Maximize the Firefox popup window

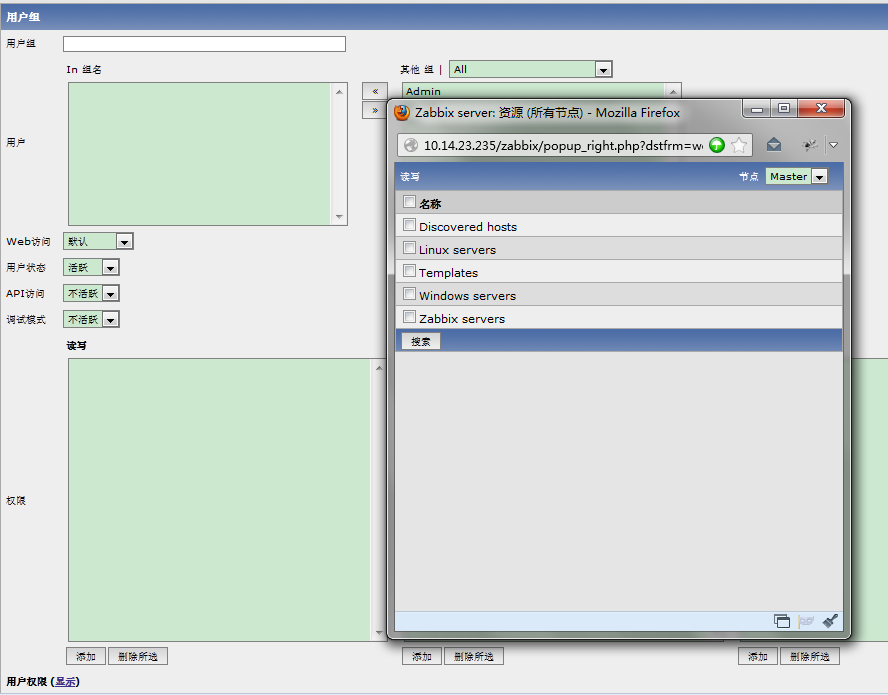(784, 108)
